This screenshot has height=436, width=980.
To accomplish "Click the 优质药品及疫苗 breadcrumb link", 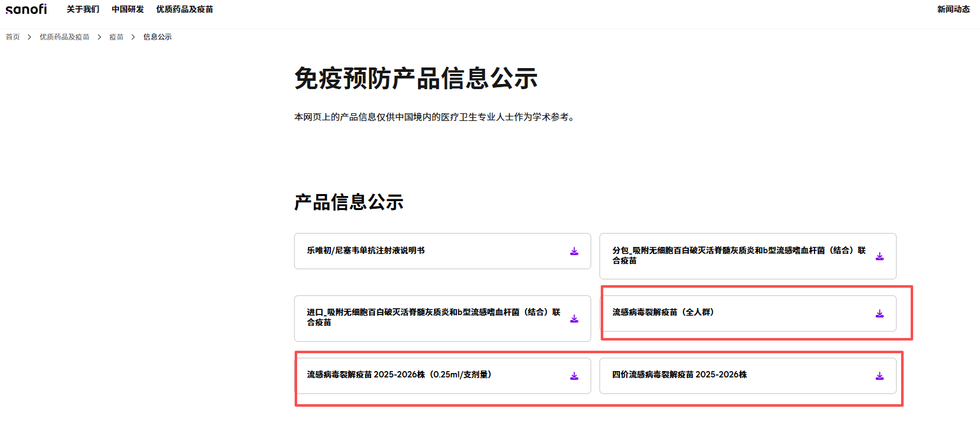I will 64,37.
